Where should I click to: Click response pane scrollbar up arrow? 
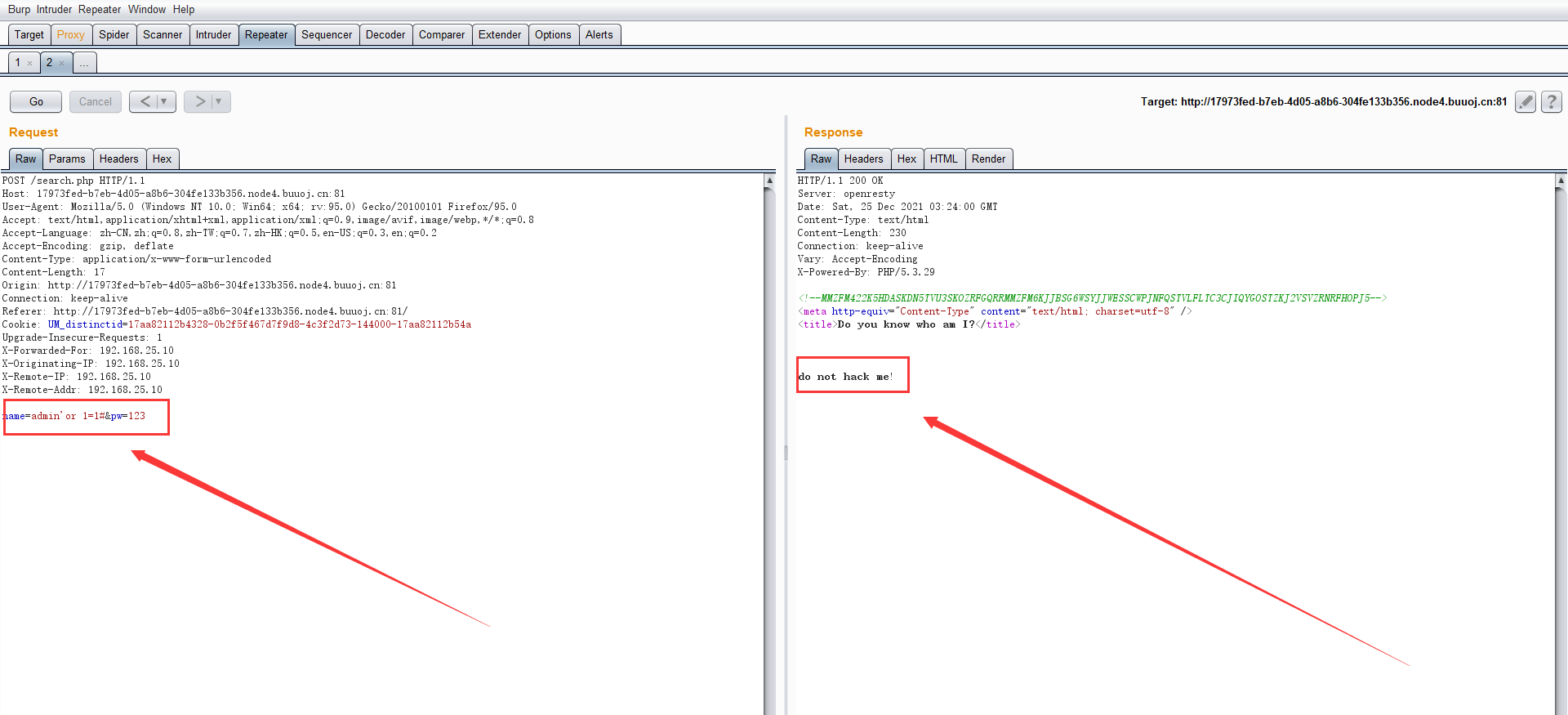pos(1561,181)
